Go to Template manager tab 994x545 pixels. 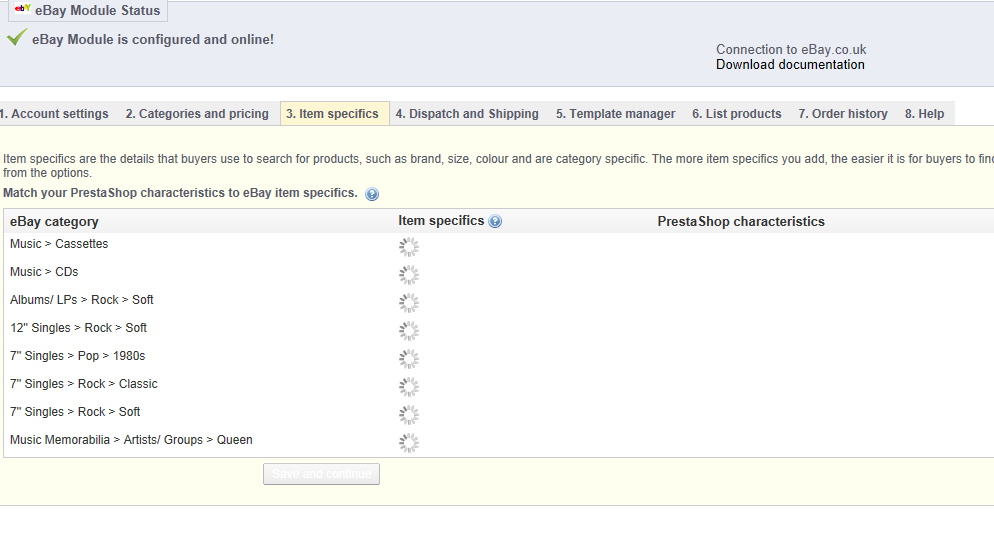point(615,114)
